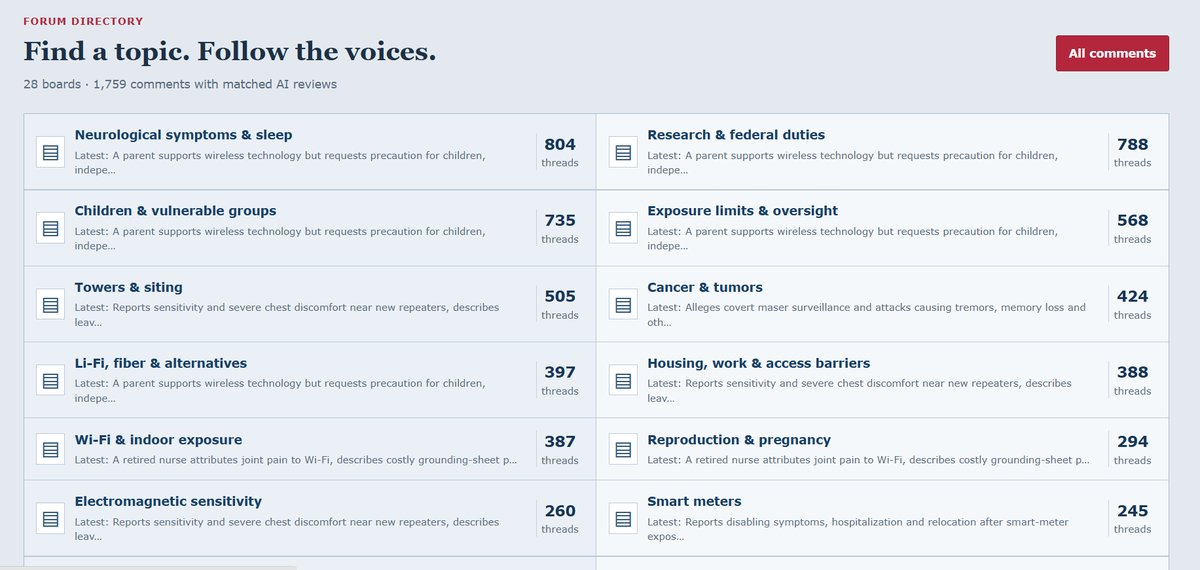The width and height of the screenshot is (1200, 570).
Task: Click the Li-Fi, fiber & alternatives board icon
Action: tap(51, 380)
